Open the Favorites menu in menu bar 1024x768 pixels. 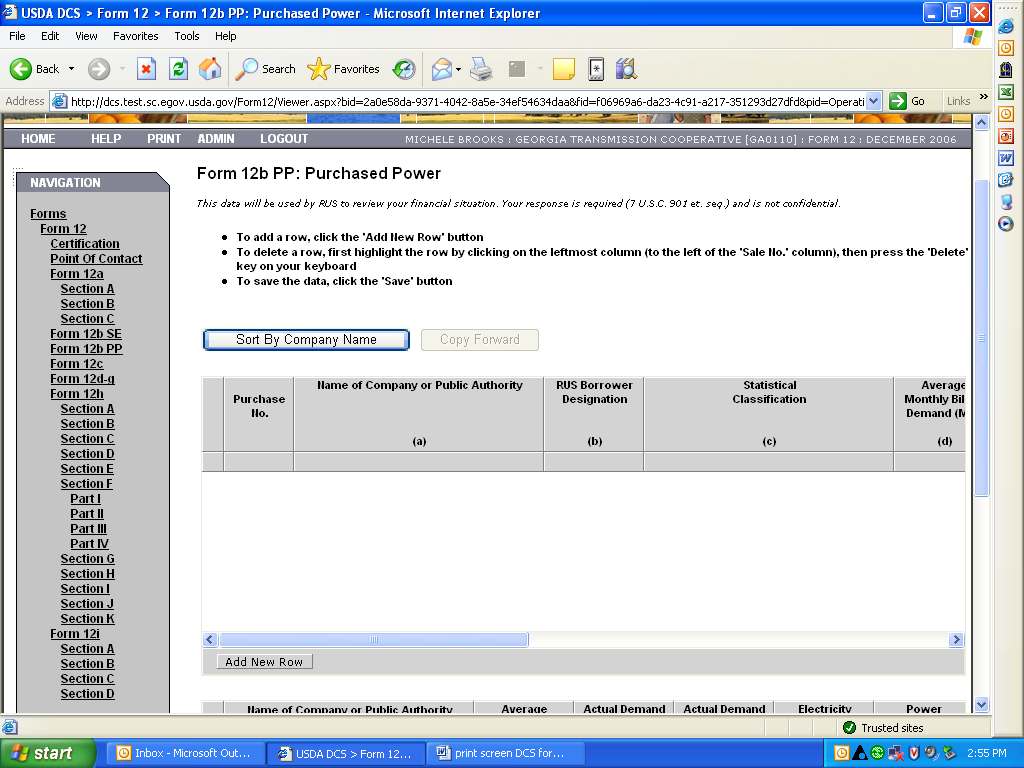pos(135,36)
